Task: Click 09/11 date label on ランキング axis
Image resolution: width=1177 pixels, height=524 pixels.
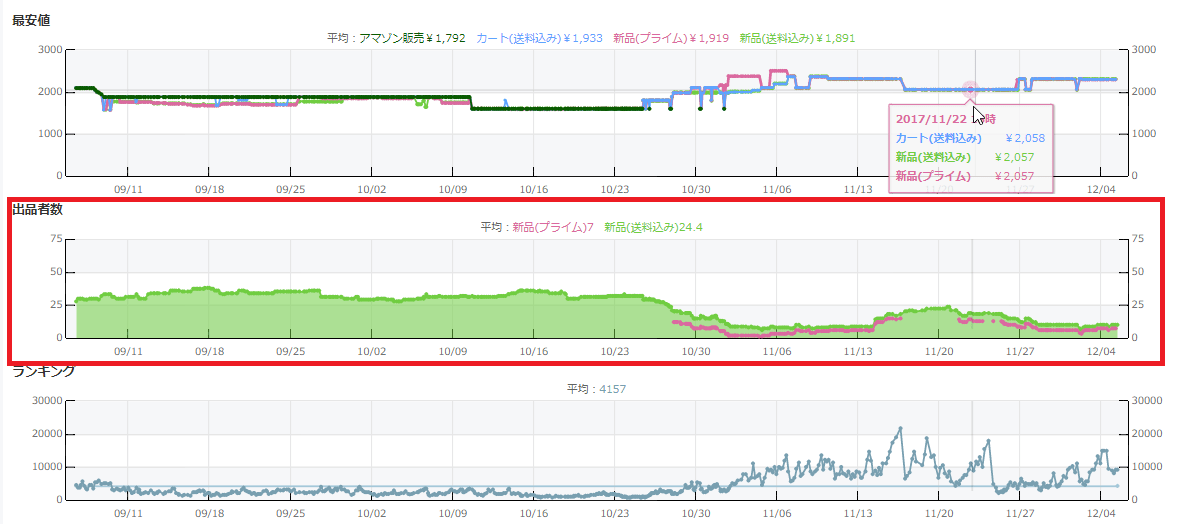Action: [128, 514]
